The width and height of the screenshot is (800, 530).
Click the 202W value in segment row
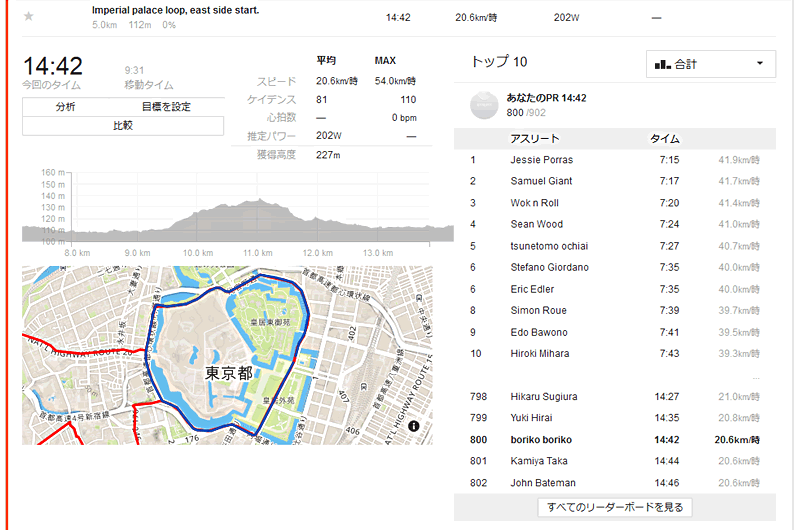click(566, 17)
